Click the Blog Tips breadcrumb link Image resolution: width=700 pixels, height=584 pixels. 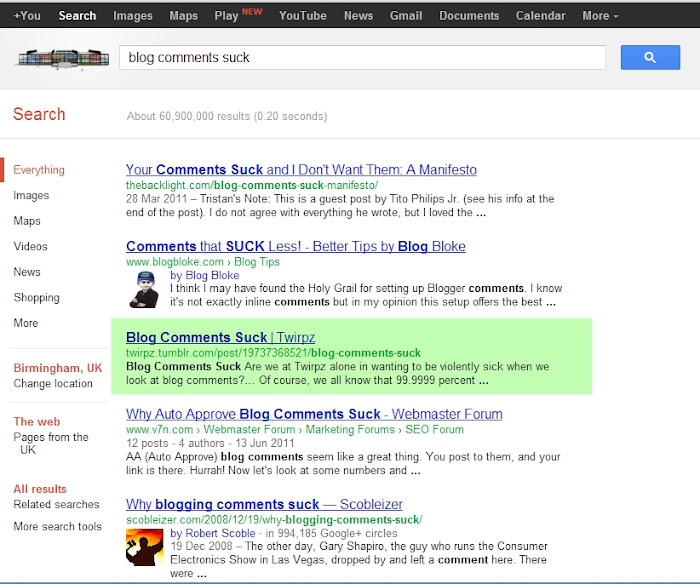(257, 262)
